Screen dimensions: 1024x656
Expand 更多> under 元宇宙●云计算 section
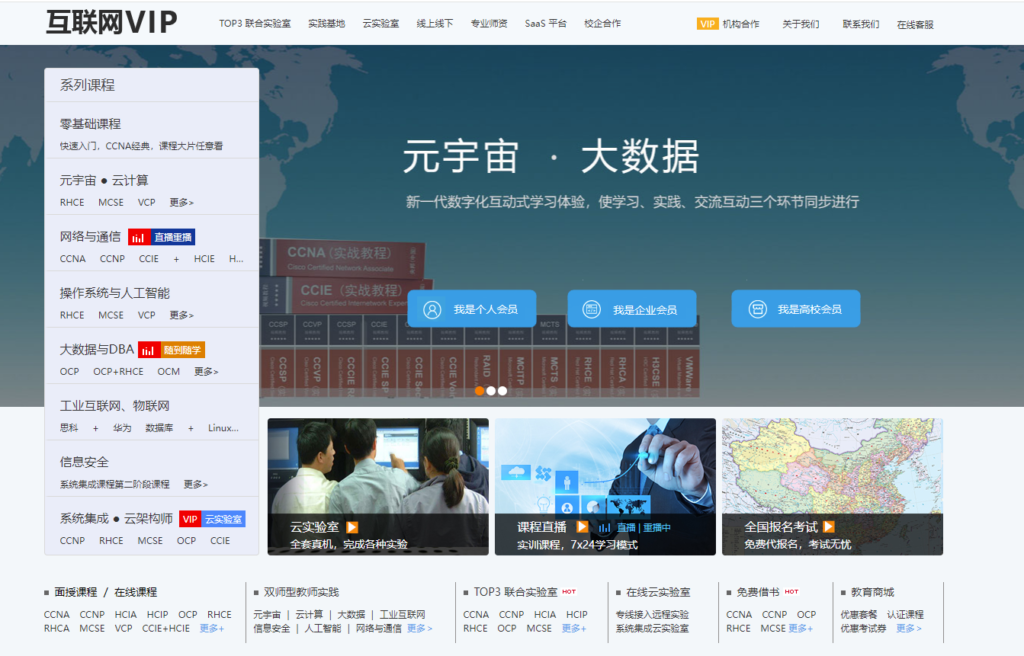pyautogui.click(x=180, y=202)
